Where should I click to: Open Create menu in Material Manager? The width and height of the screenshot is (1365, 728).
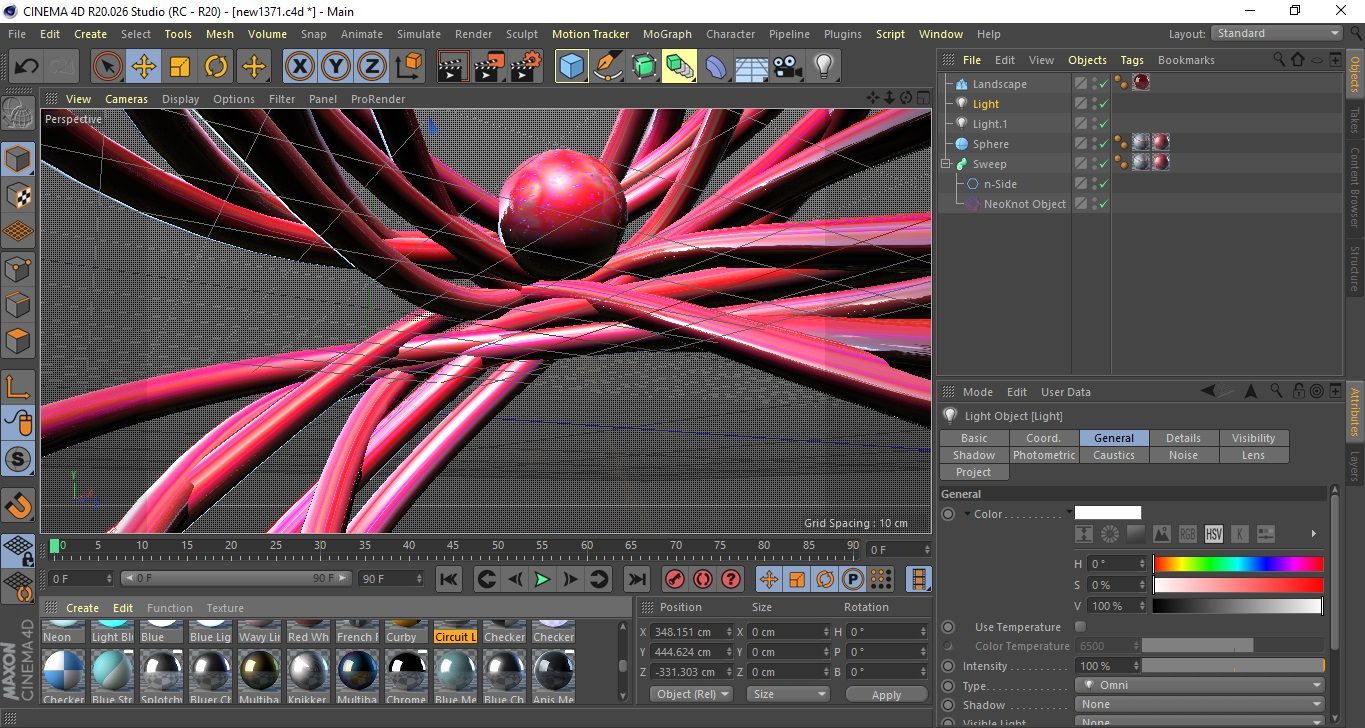82,608
